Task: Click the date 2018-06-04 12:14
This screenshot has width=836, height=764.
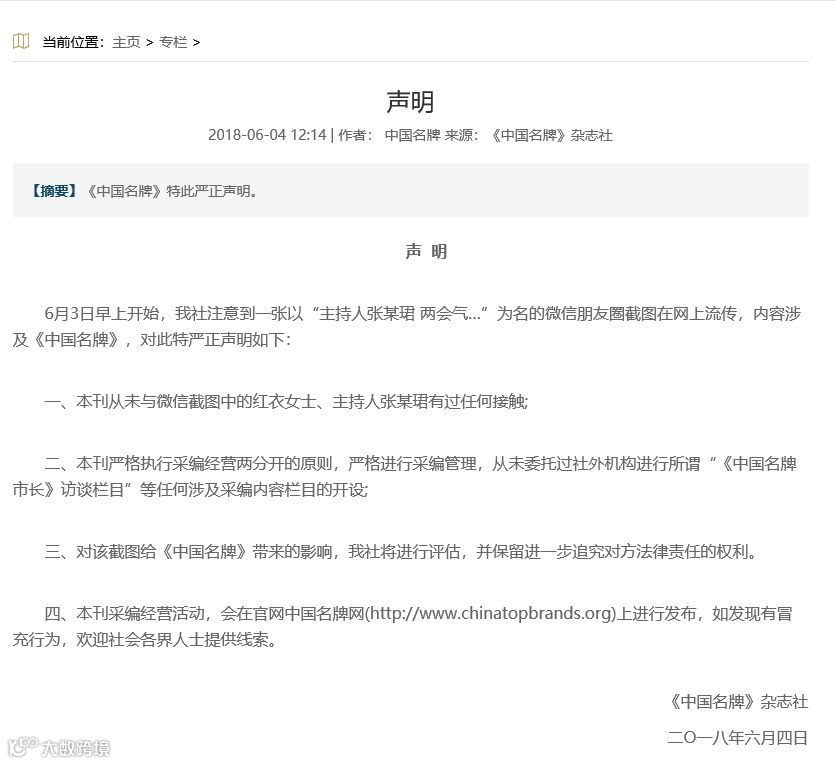Action: click(267, 135)
